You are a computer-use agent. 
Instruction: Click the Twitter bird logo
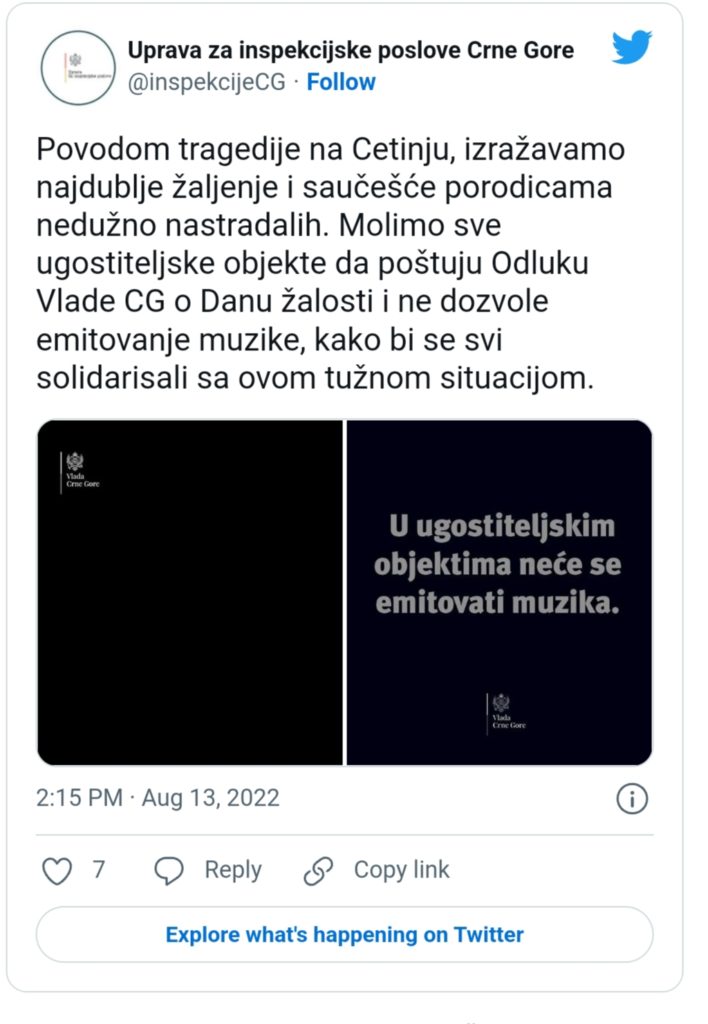(631, 48)
